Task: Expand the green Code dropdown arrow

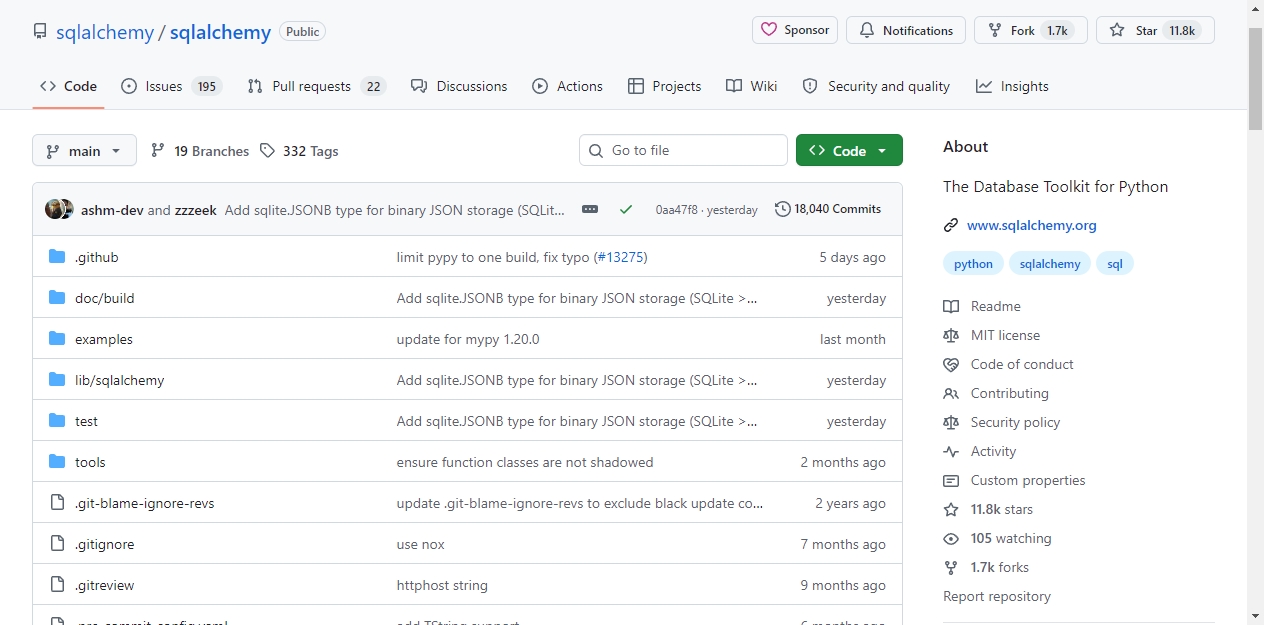Action: (882, 151)
